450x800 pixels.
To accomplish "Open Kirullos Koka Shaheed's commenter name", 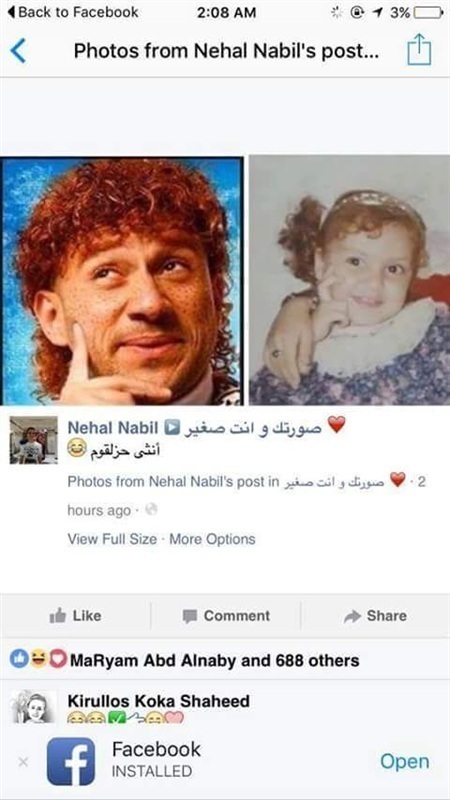I will tap(159, 701).
